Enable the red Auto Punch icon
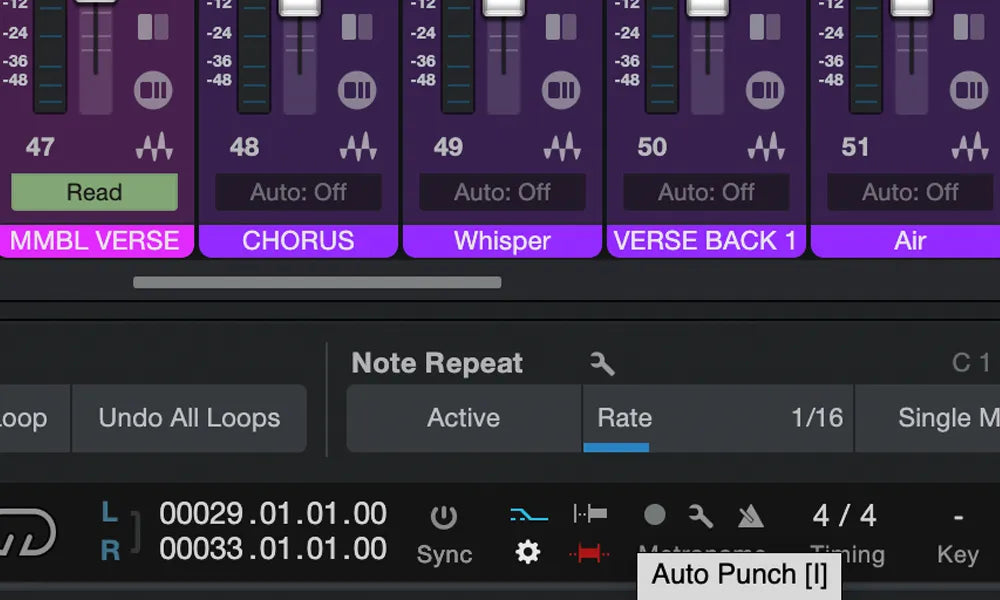1000x600 pixels. (589, 551)
